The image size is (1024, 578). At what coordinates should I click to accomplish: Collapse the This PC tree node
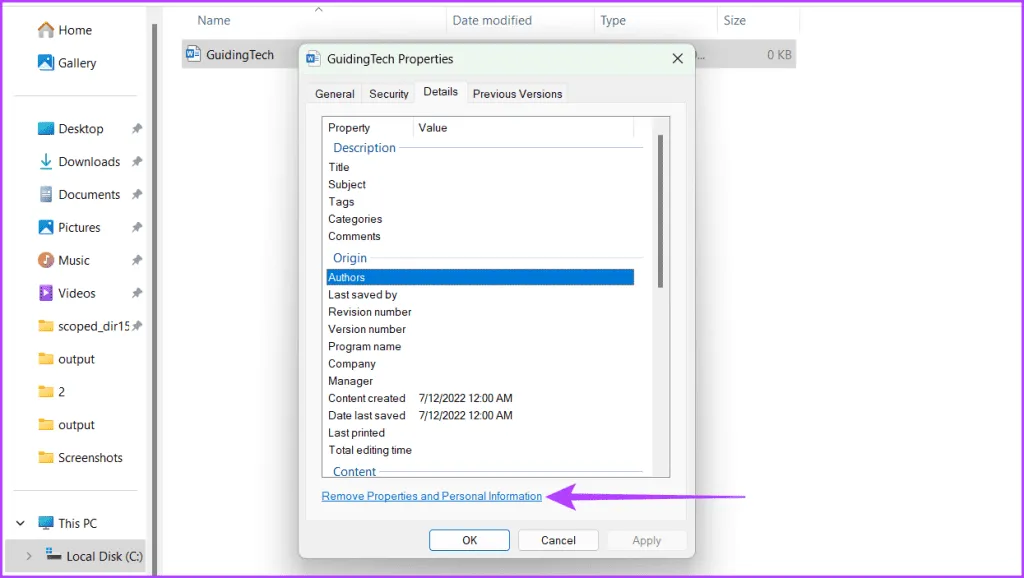tap(21, 523)
